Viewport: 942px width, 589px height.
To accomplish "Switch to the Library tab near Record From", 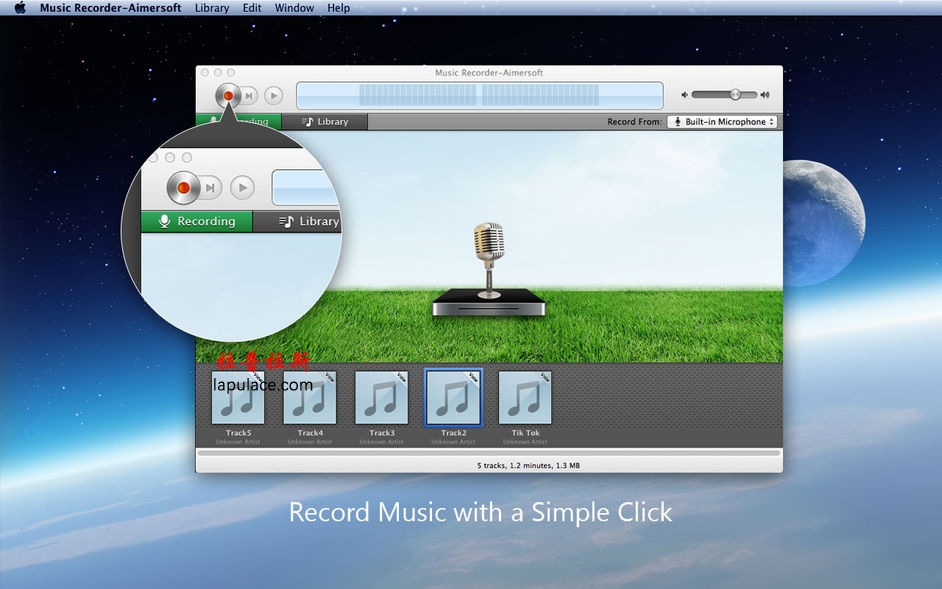I will [325, 121].
